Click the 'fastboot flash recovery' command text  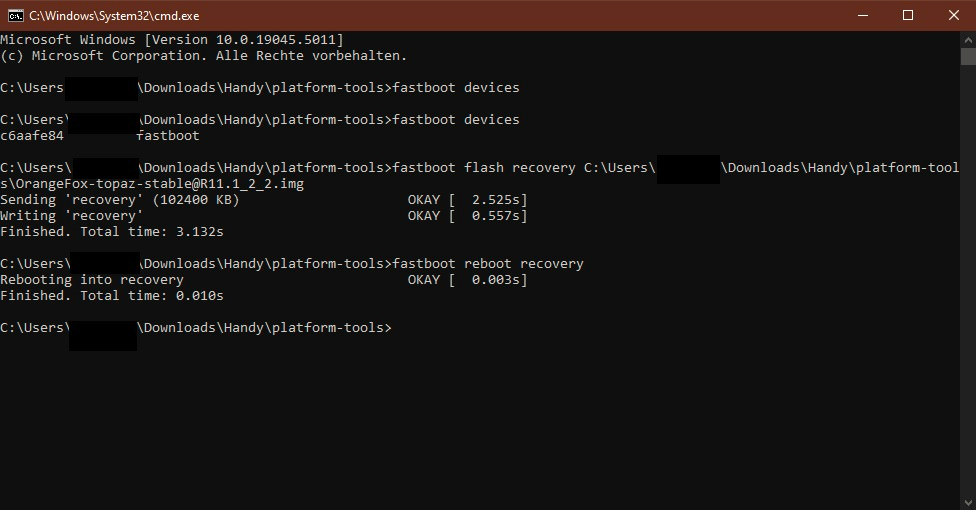tap(484, 168)
